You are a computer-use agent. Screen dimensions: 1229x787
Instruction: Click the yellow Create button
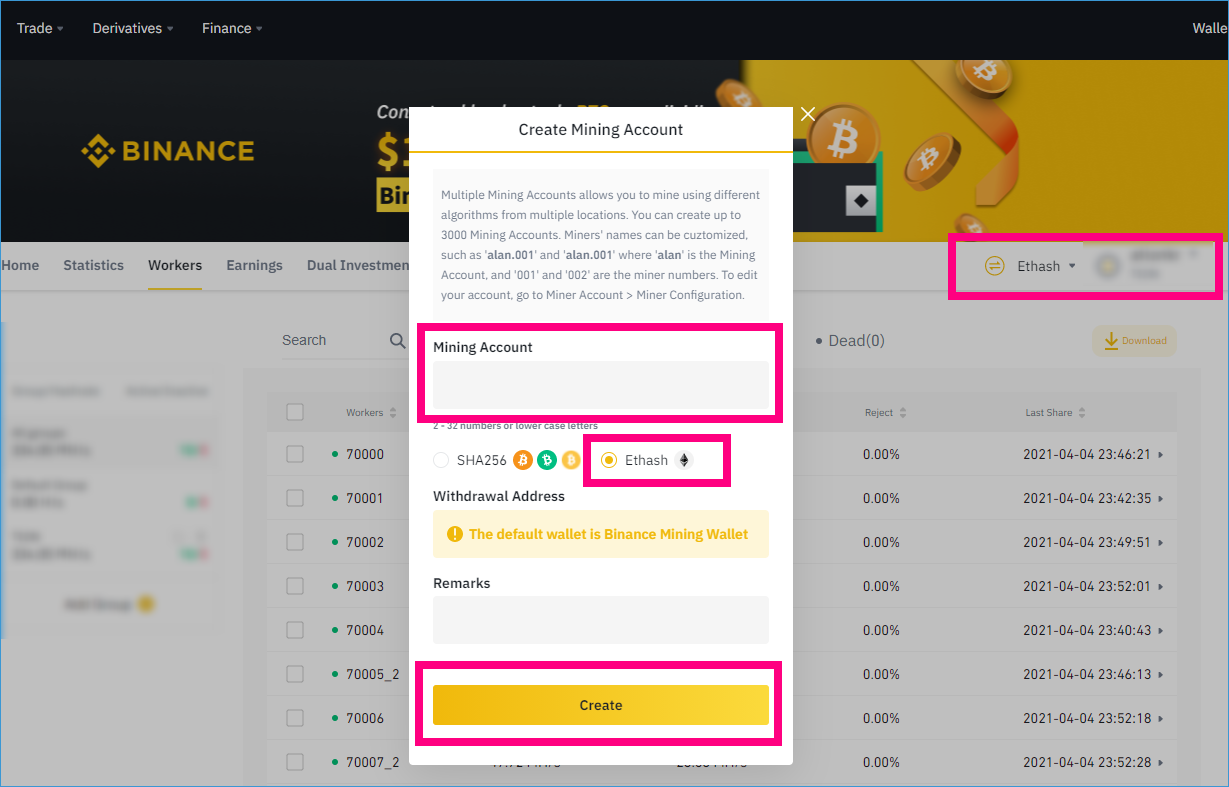[x=601, y=705]
